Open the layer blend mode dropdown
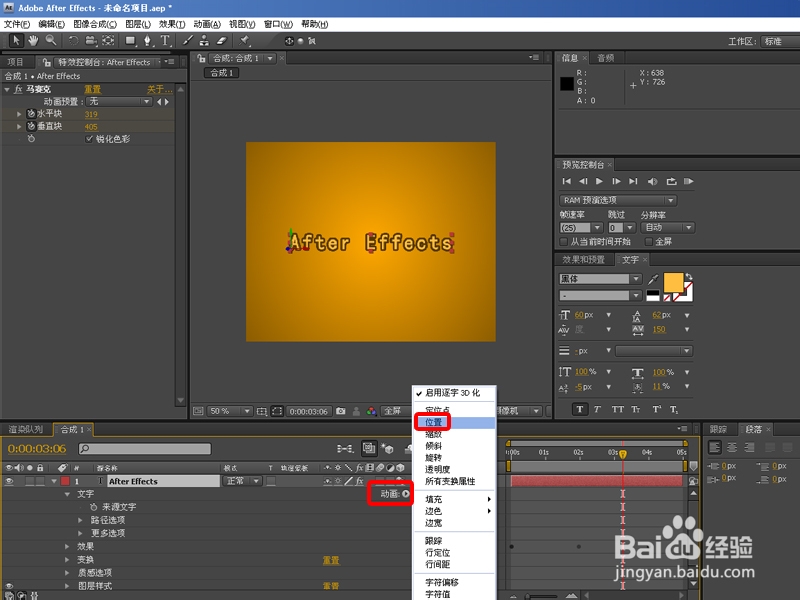This screenshot has height=600, width=800. click(242, 481)
